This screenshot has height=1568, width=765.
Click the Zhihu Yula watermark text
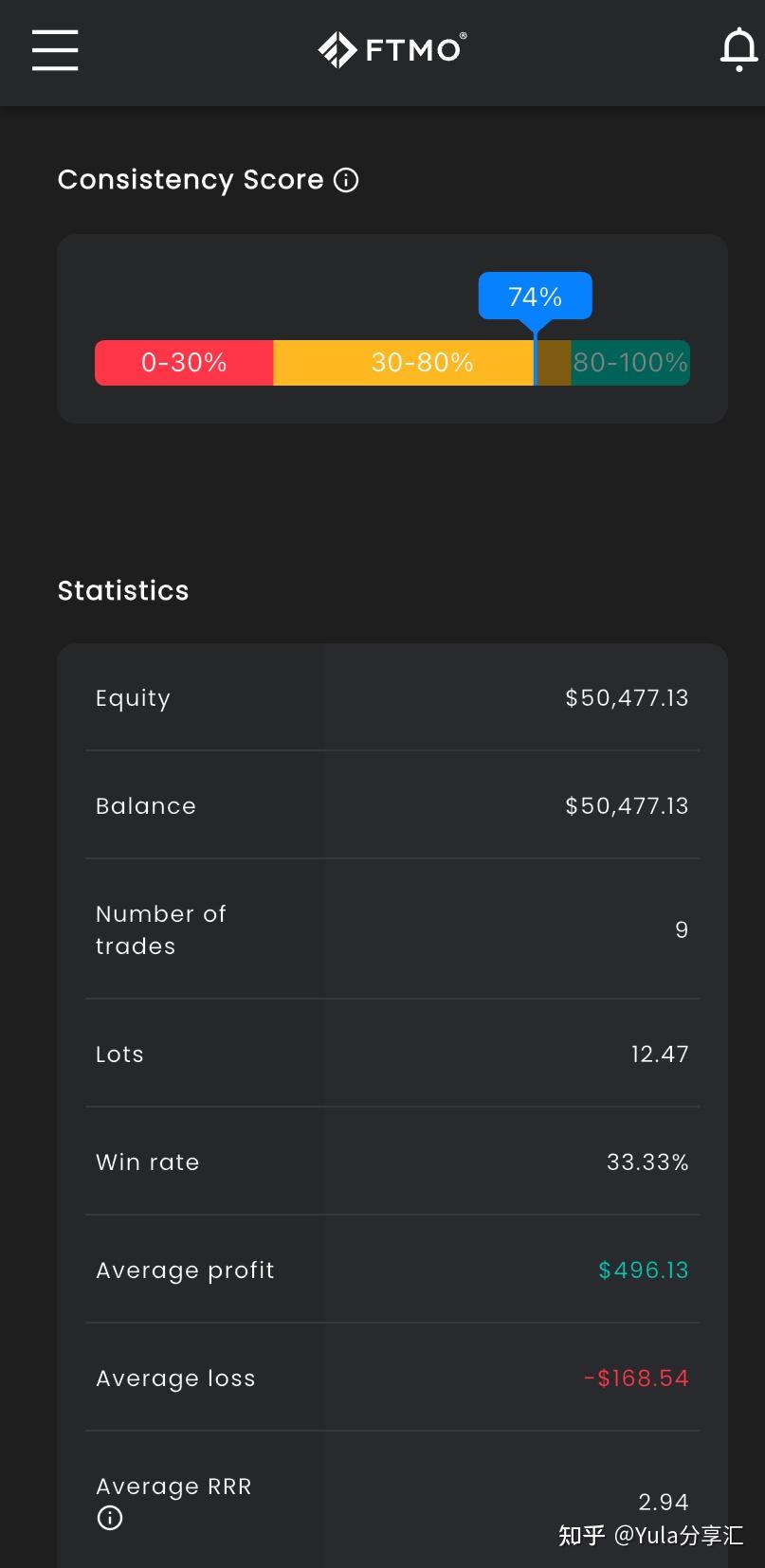coord(650,1535)
